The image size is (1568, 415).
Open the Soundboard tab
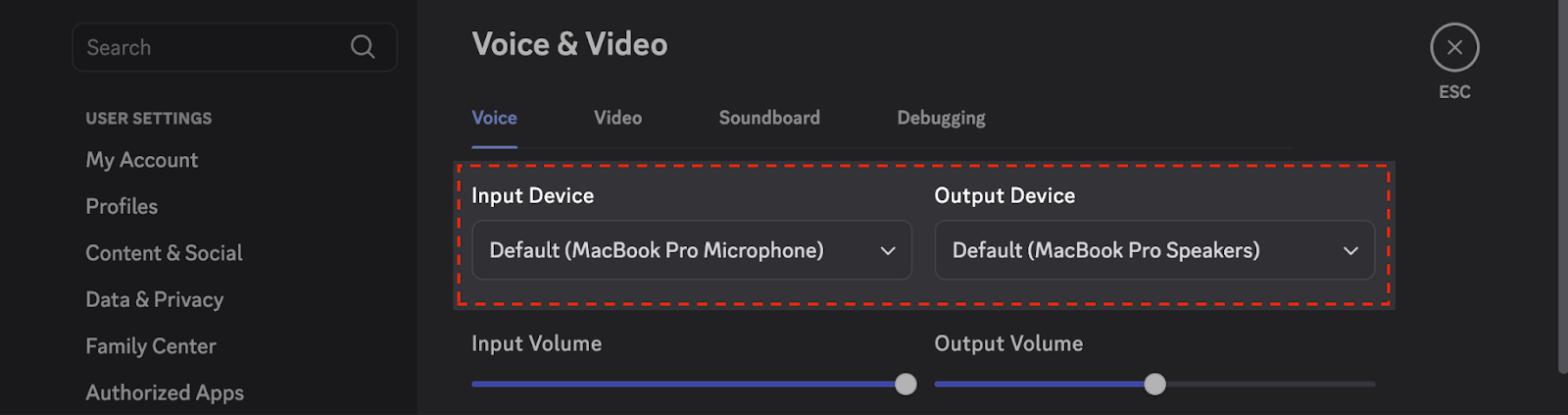(x=769, y=118)
